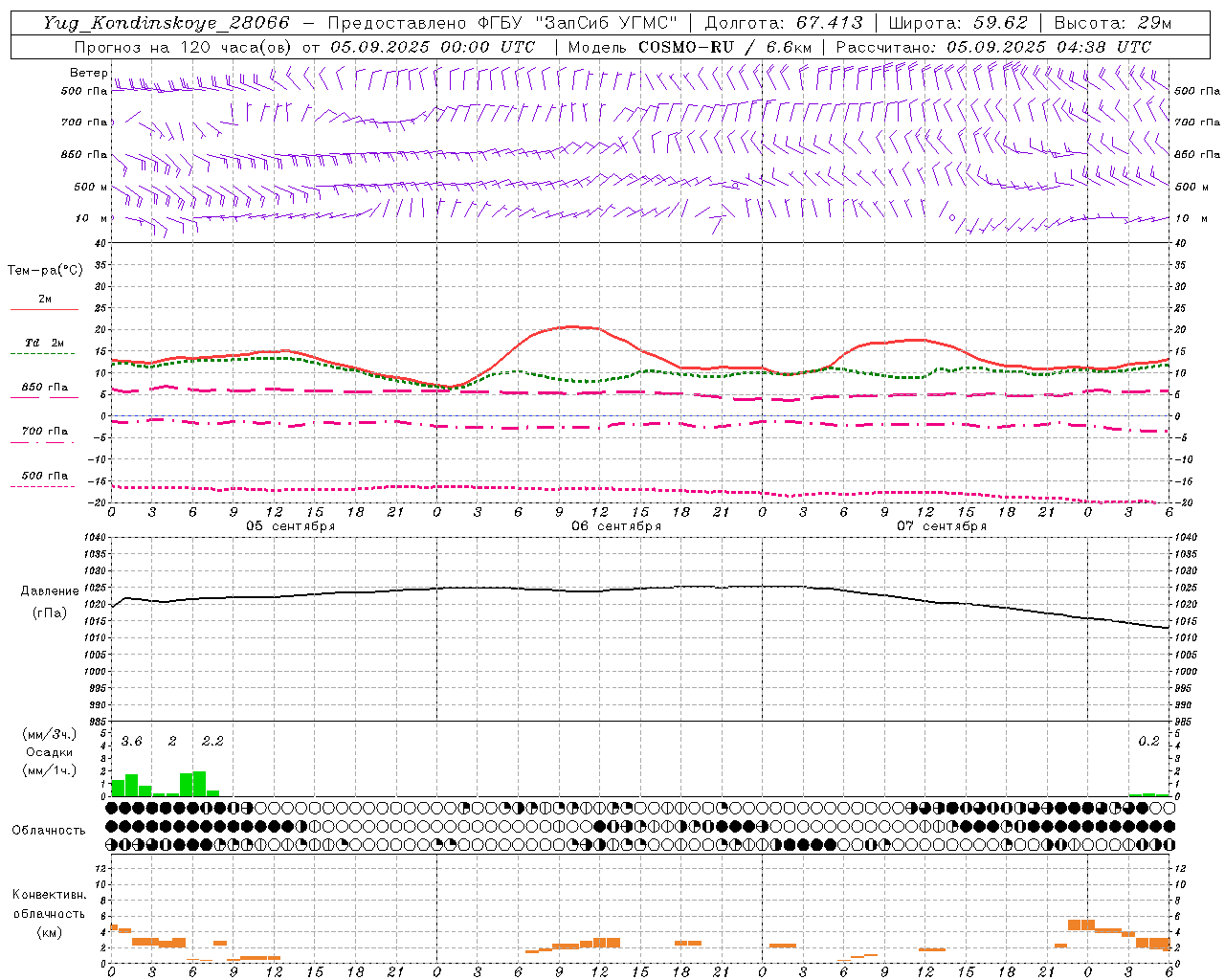Click the station title Yug_Kondinskoye_28066

[x=167, y=23]
